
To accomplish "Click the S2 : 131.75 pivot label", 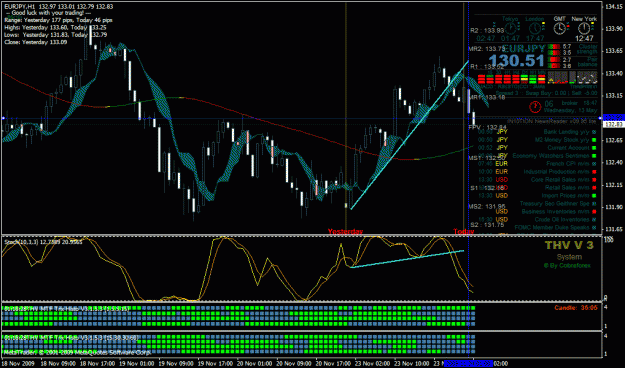I will coord(487,225).
